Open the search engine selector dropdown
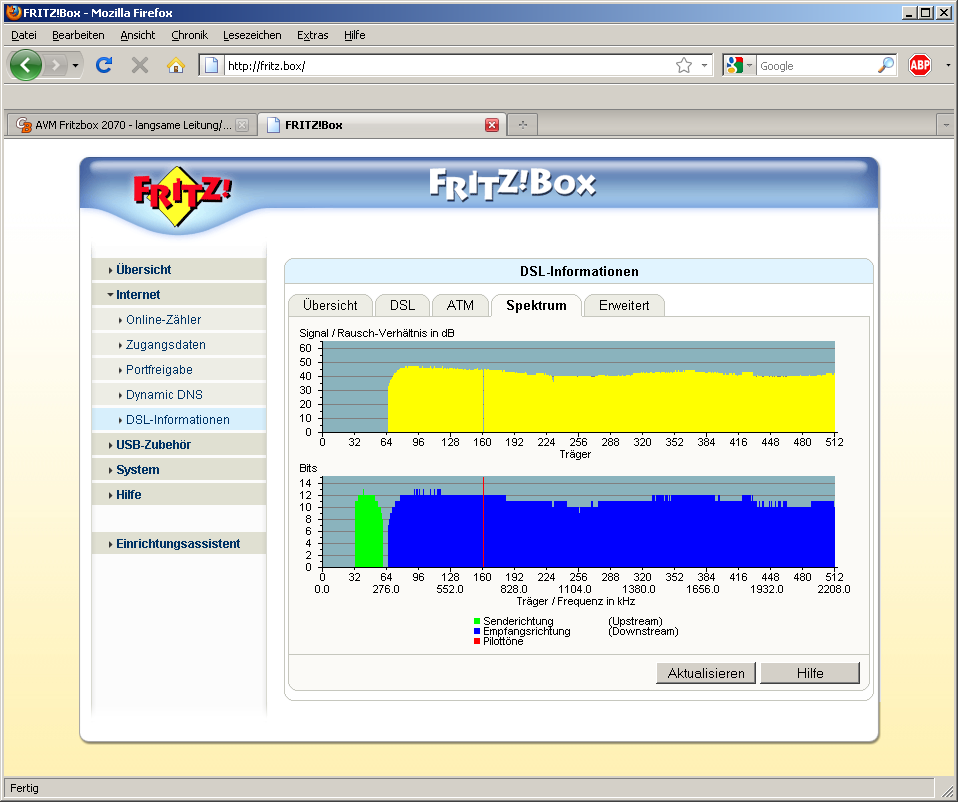The width and height of the screenshot is (958, 802). [739, 65]
